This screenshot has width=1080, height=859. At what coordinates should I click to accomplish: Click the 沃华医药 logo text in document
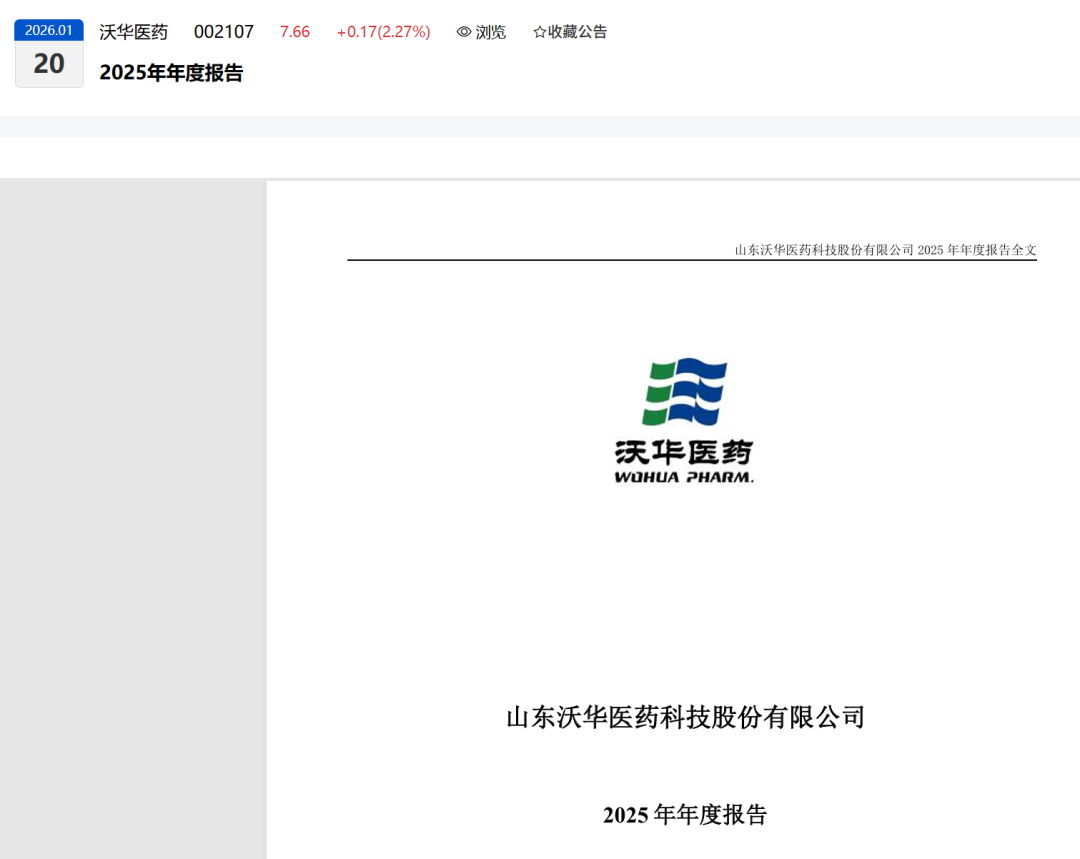[684, 453]
